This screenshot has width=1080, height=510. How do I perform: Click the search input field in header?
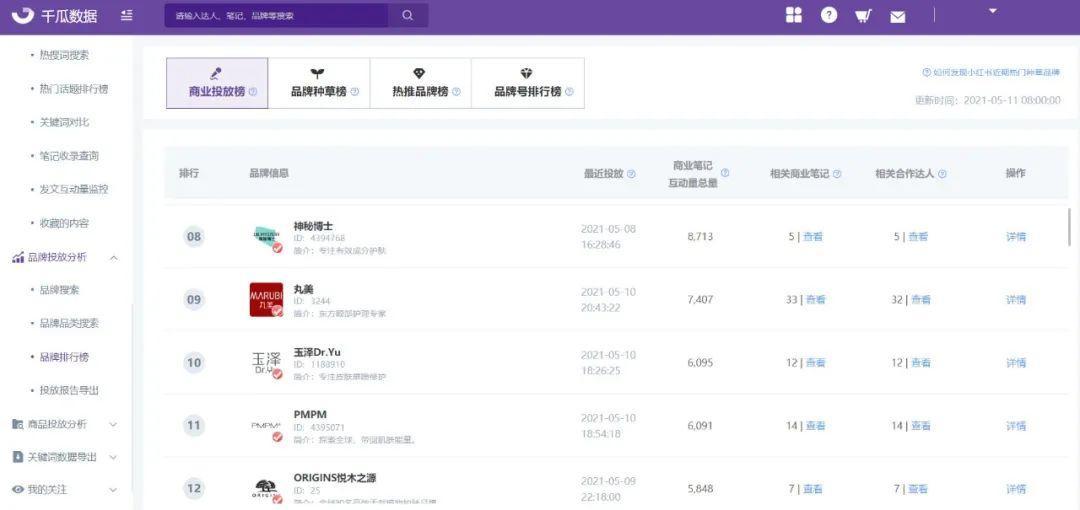tap(276, 16)
